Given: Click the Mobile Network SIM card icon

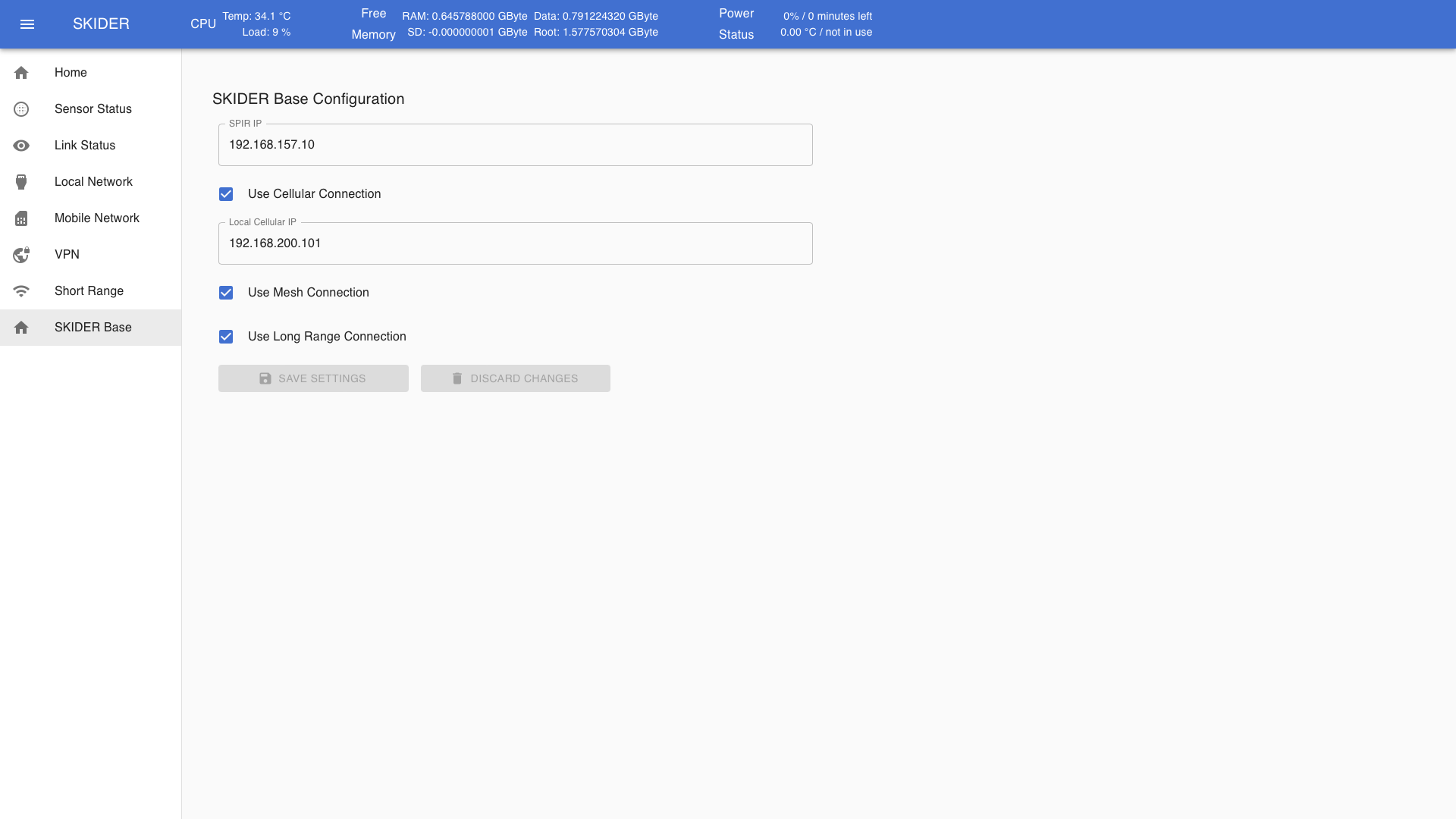Looking at the screenshot, I should click(21, 218).
